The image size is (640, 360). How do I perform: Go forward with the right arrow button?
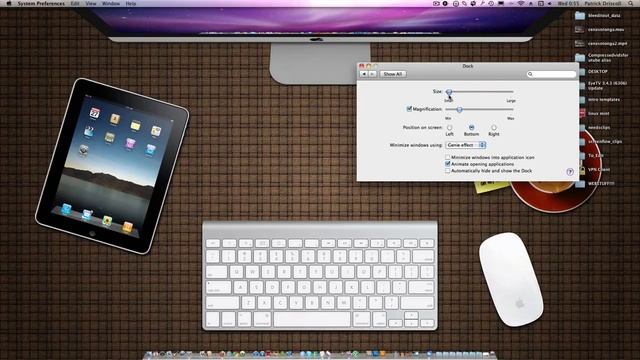372,74
